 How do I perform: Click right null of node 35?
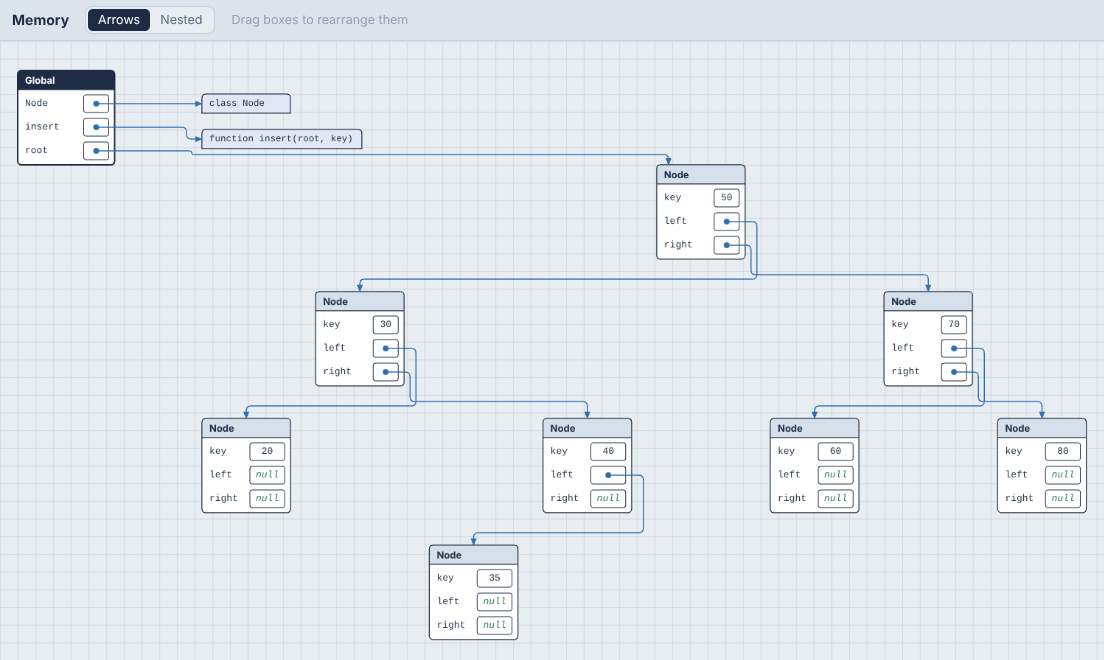(x=494, y=625)
